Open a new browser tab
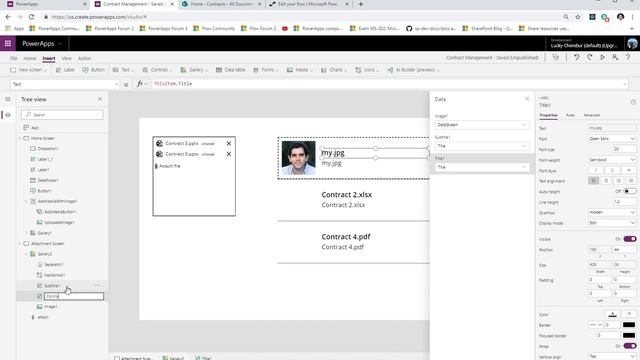 tap(360, 4)
